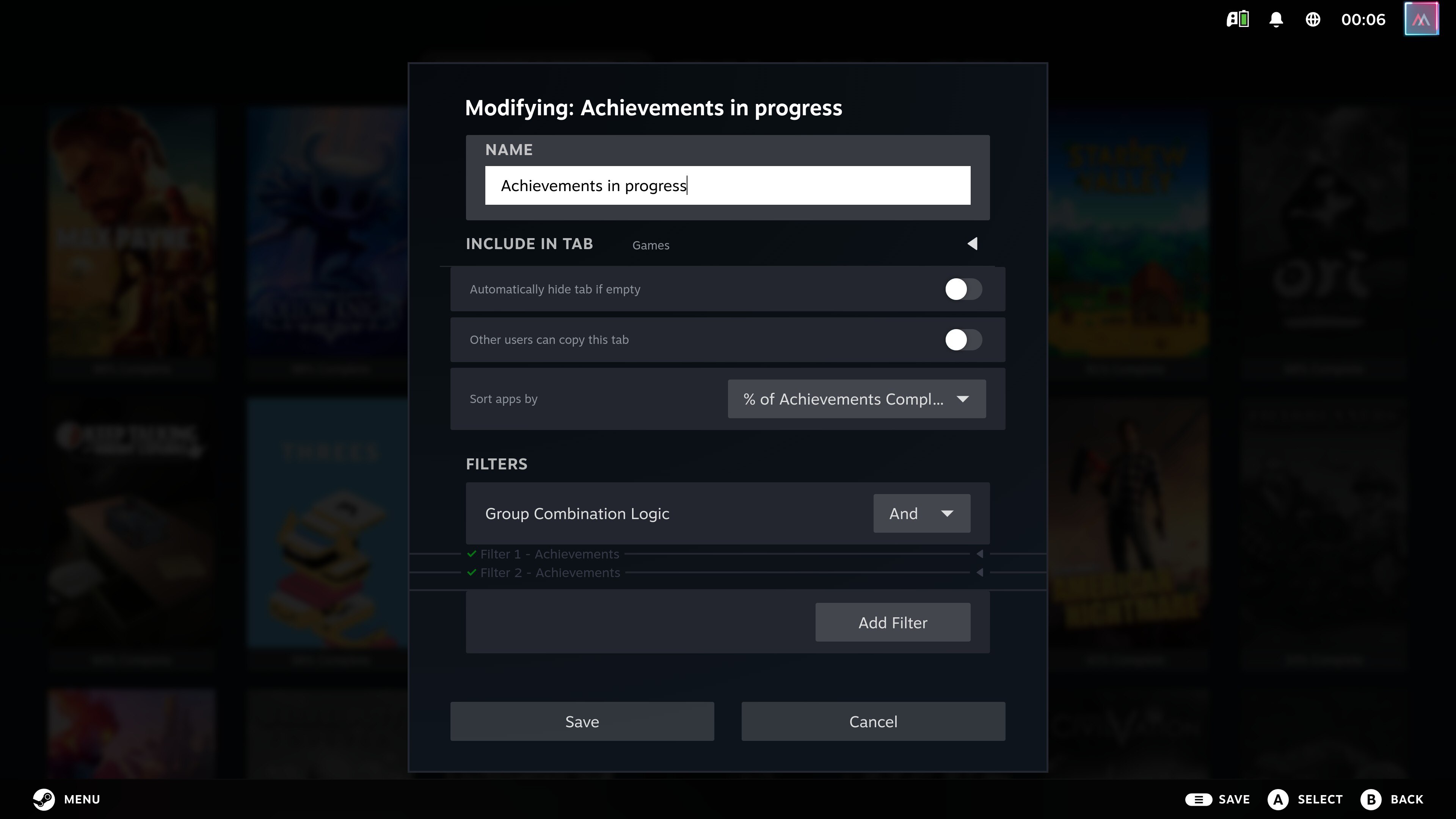Click the SELECT label in footer
This screenshot has height=819, width=1456.
[x=1320, y=799]
